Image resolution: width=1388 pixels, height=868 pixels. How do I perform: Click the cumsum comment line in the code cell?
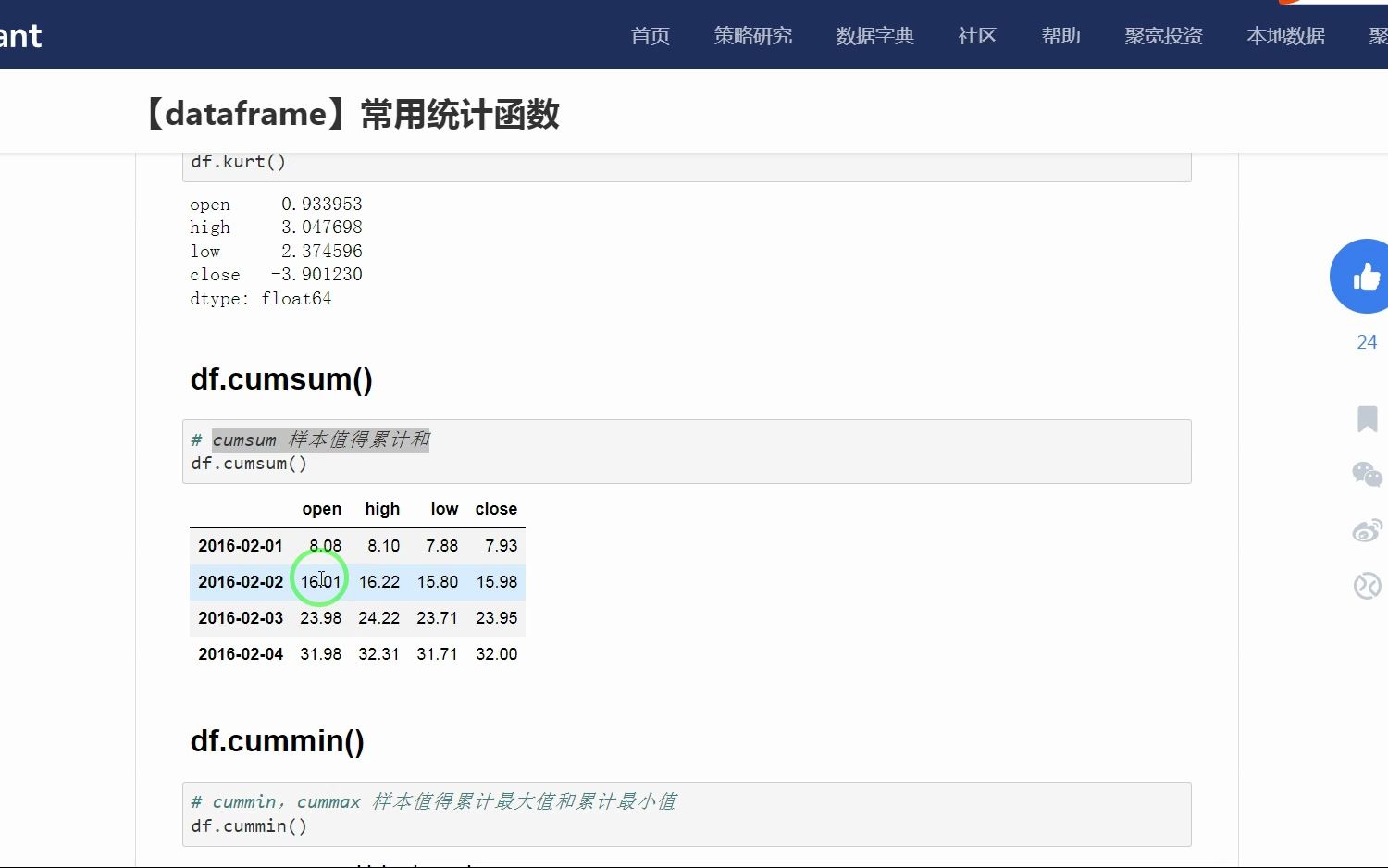point(311,440)
